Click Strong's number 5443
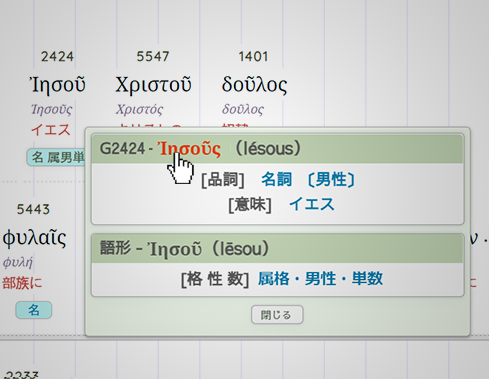The image size is (489, 379). click(x=33, y=209)
